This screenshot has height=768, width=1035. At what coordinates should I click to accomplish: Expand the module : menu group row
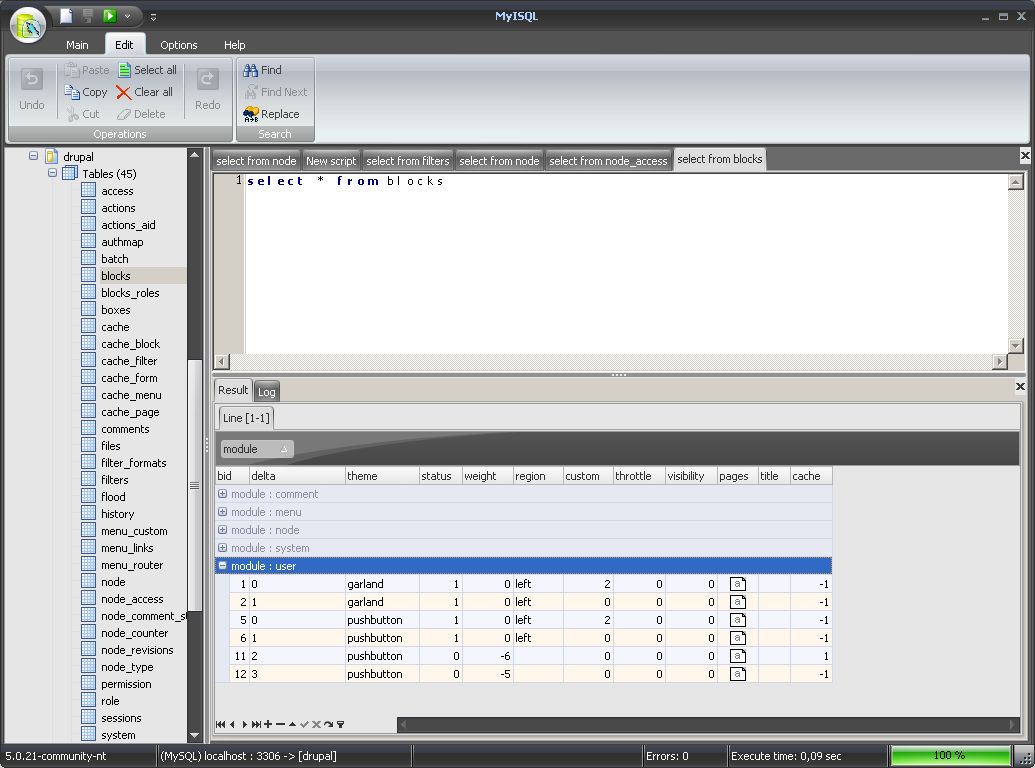pyautogui.click(x=222, y=512)
